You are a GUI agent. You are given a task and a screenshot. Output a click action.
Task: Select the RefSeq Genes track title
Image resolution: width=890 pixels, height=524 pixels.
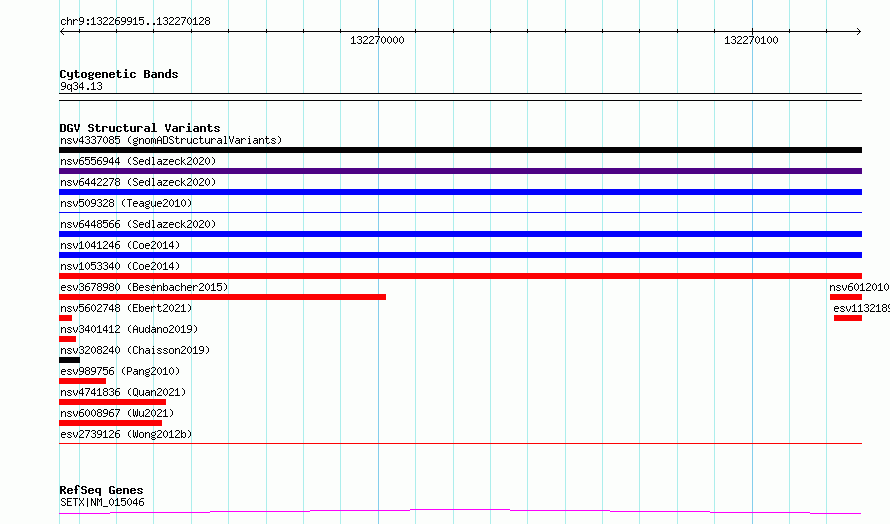(101, 490)
